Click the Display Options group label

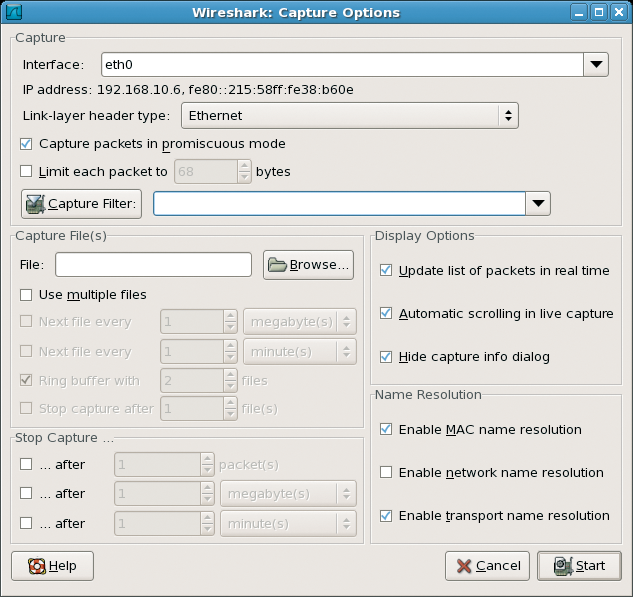pos(425,236)
